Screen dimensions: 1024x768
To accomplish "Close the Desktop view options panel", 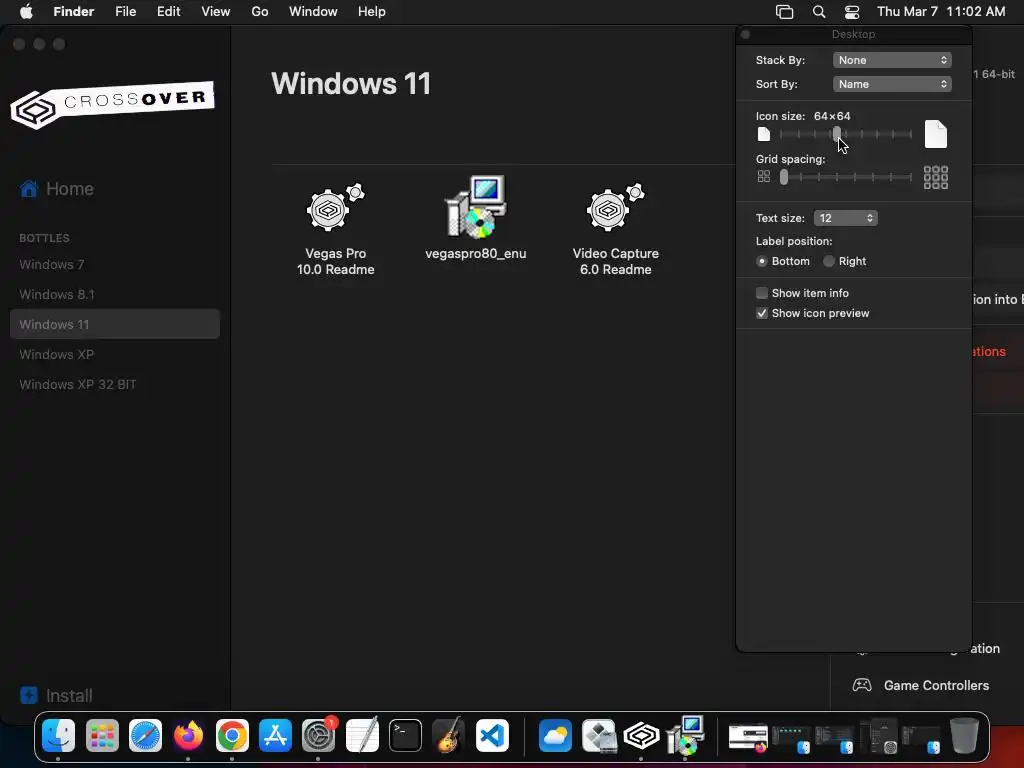I will pyautogui.click(x=746, y=34).
